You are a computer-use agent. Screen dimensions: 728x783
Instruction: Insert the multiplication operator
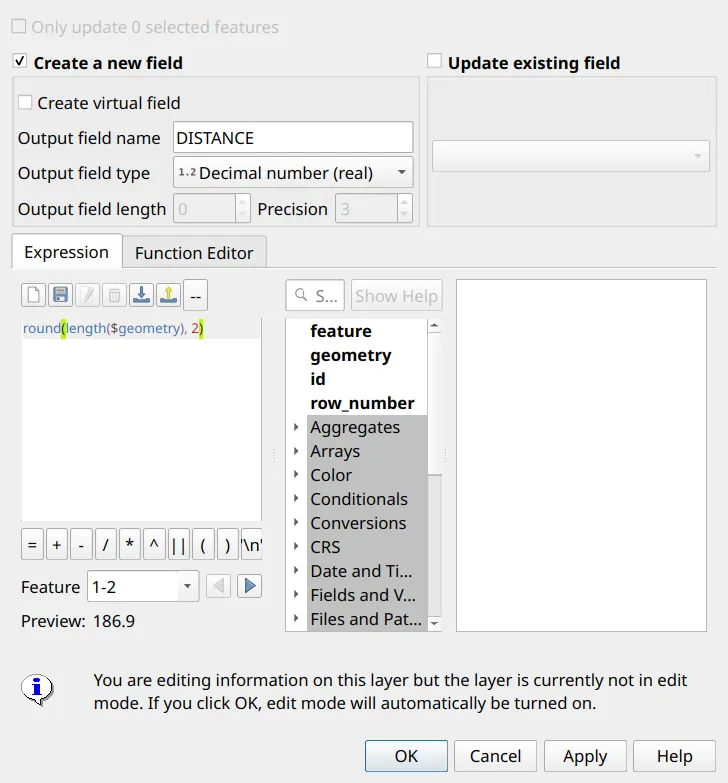coord(130,544)
